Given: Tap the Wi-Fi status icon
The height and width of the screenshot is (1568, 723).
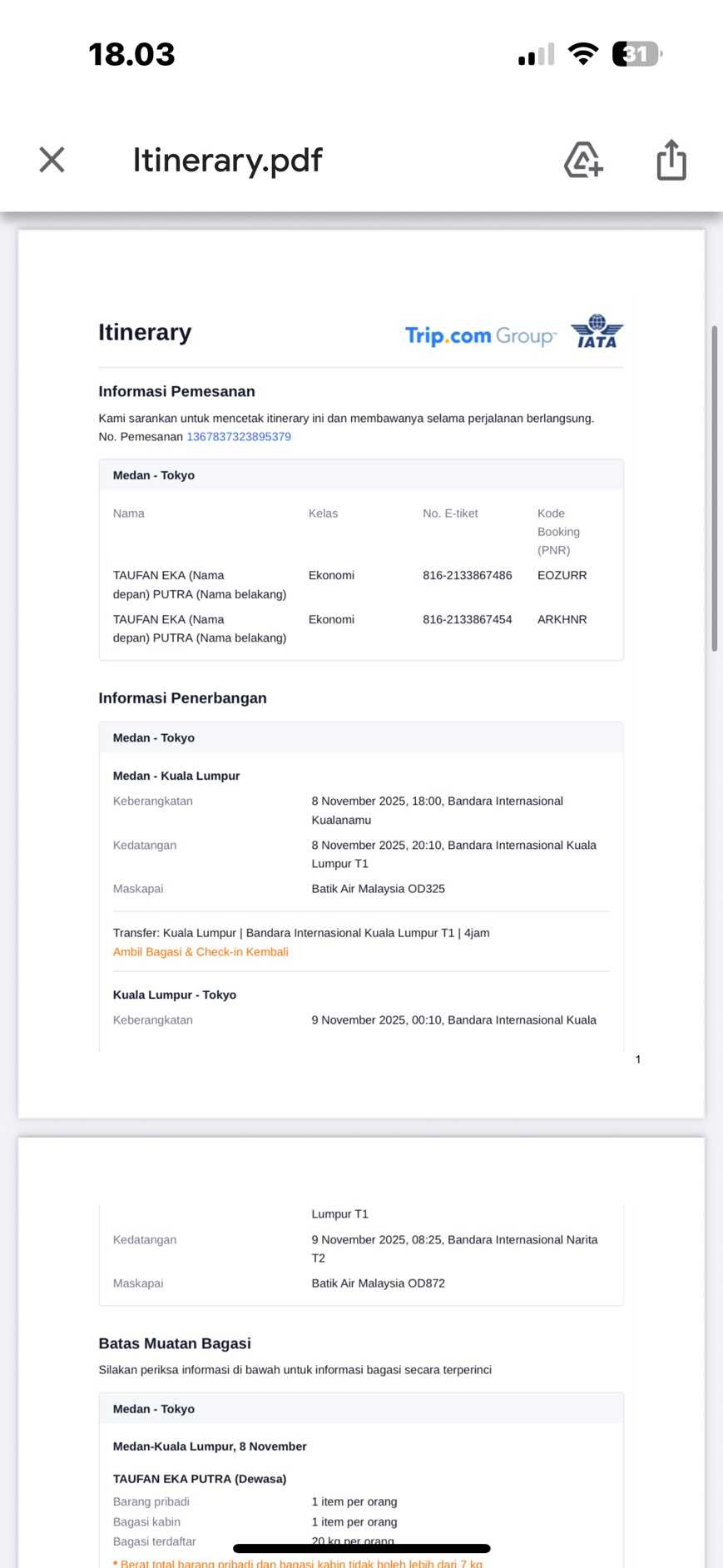Looking at the screenshot, I should [583, 55].
